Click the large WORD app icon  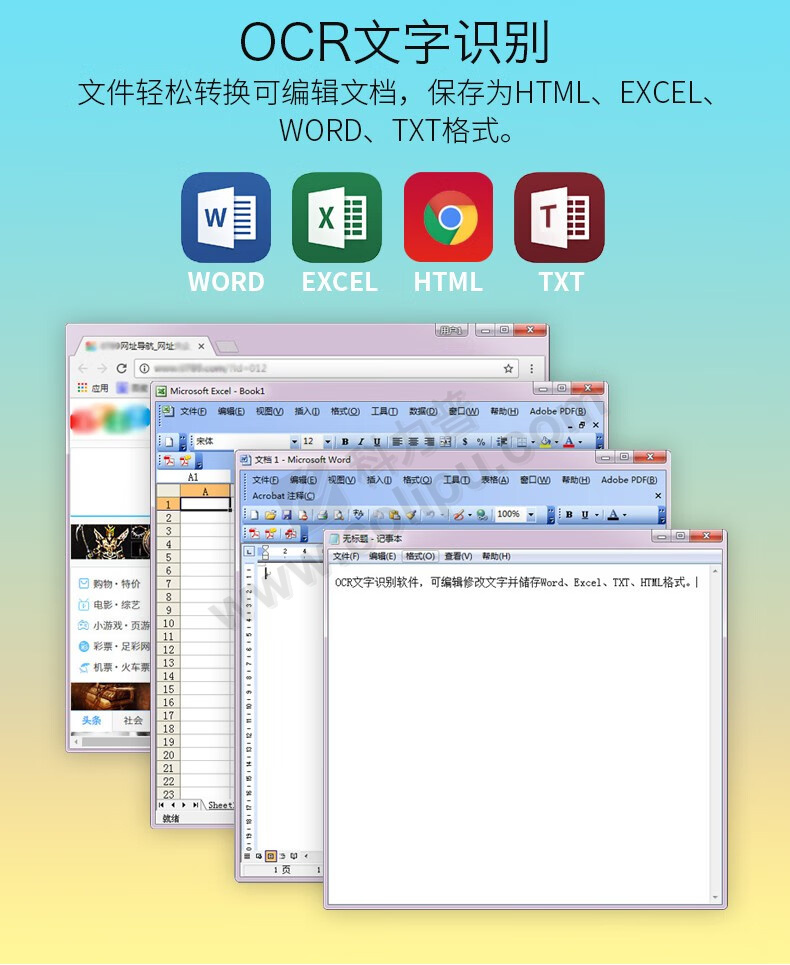tap(226, 217)
